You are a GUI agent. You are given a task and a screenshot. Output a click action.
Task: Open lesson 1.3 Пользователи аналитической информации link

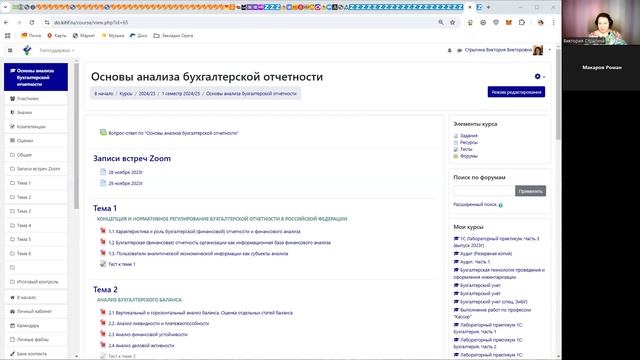(198, 253)
